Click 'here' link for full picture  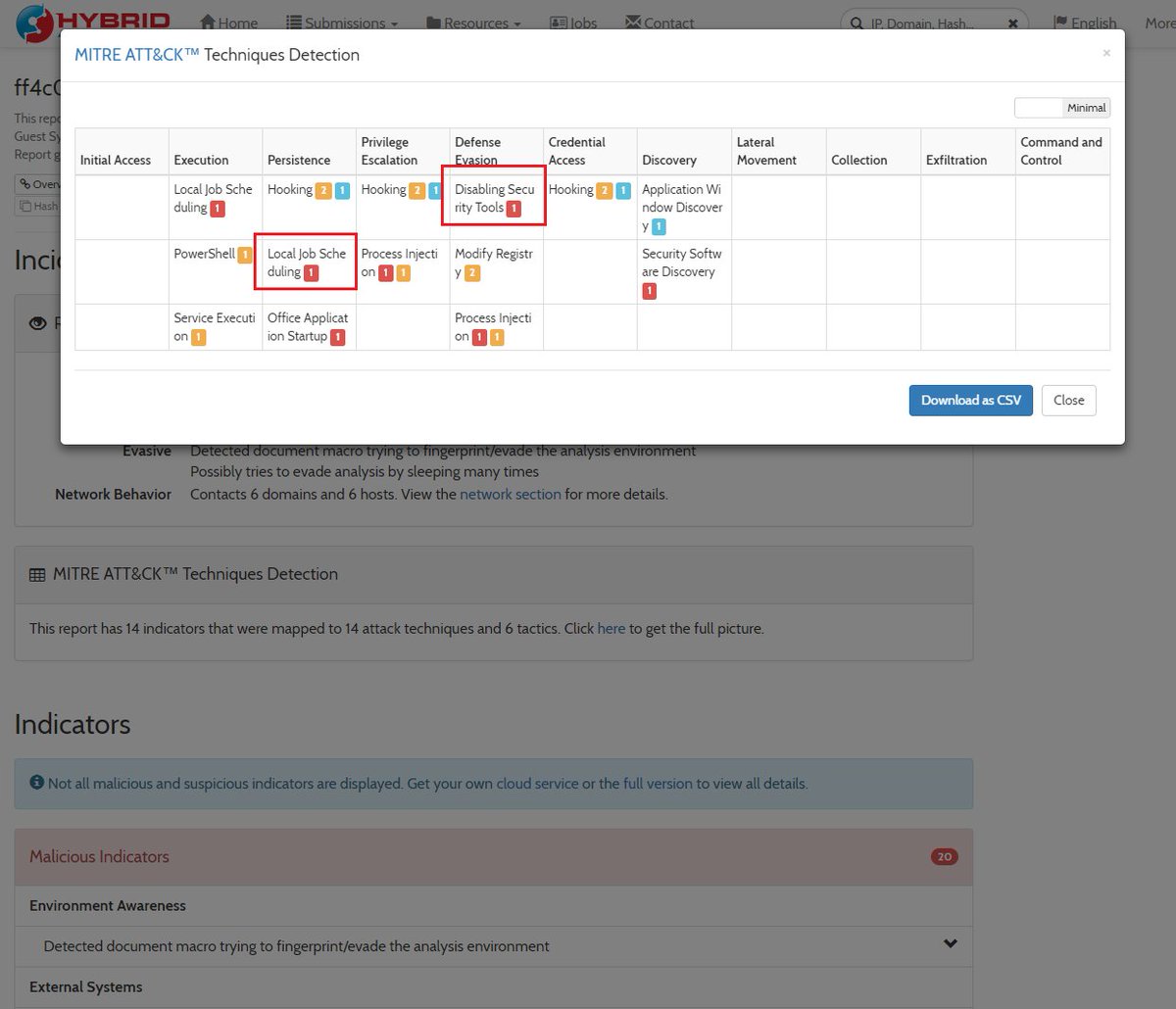pos(612,628)
